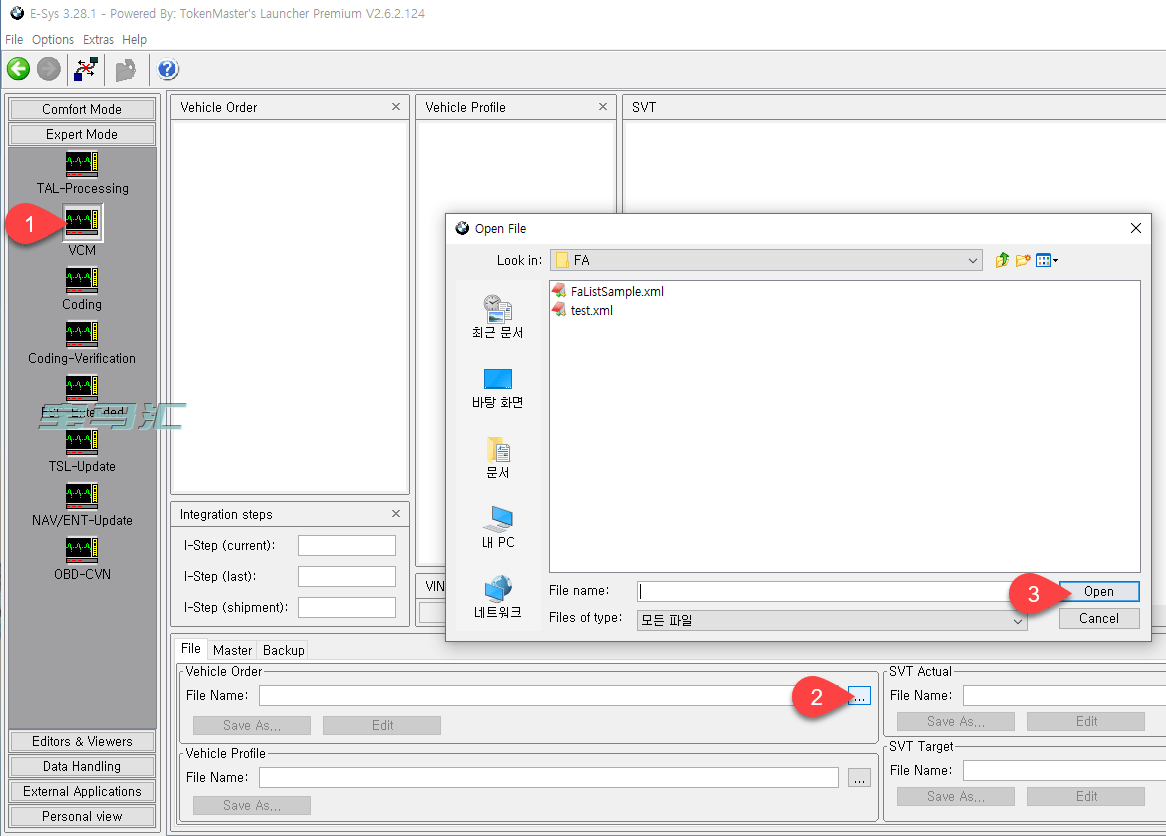1166x836 pixels.
Task: Click the SVT Target File Name field
Action: (1064, 771)
